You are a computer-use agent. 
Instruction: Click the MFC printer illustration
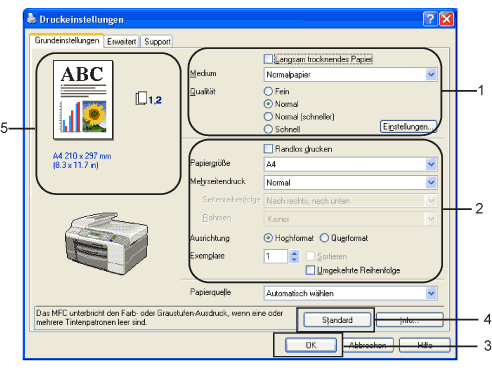click(x=106, y=242)
